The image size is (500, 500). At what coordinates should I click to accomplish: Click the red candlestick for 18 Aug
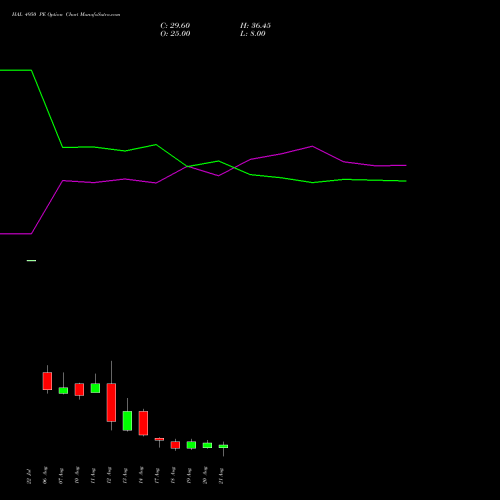pos(175,445)
